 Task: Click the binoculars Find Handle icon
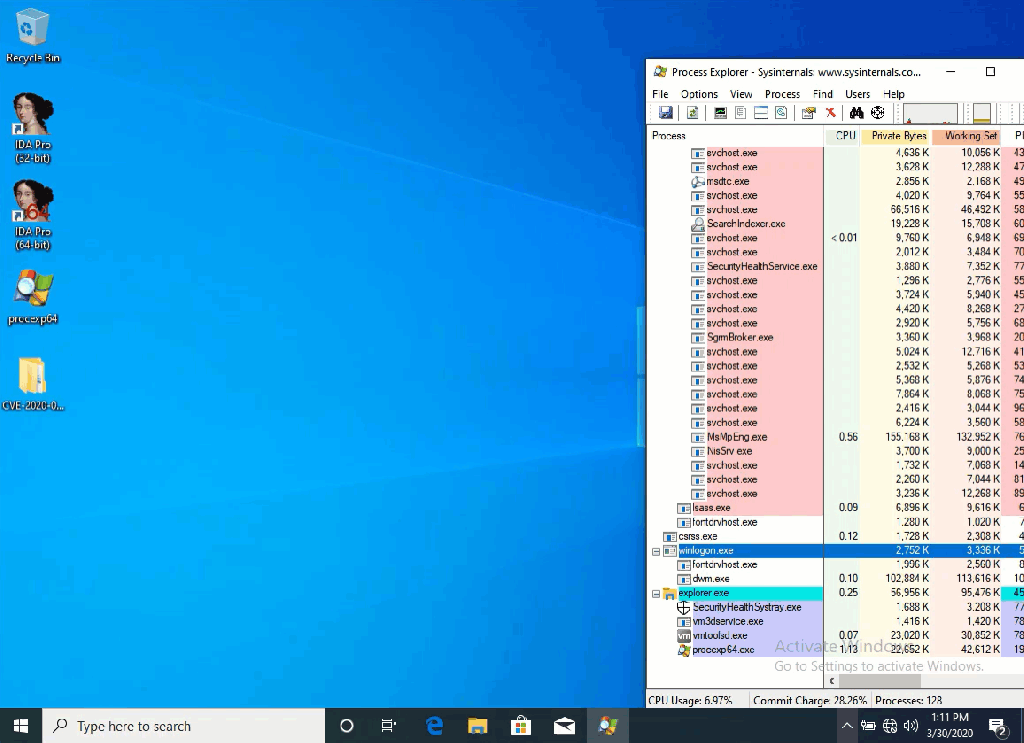[856, 113]
